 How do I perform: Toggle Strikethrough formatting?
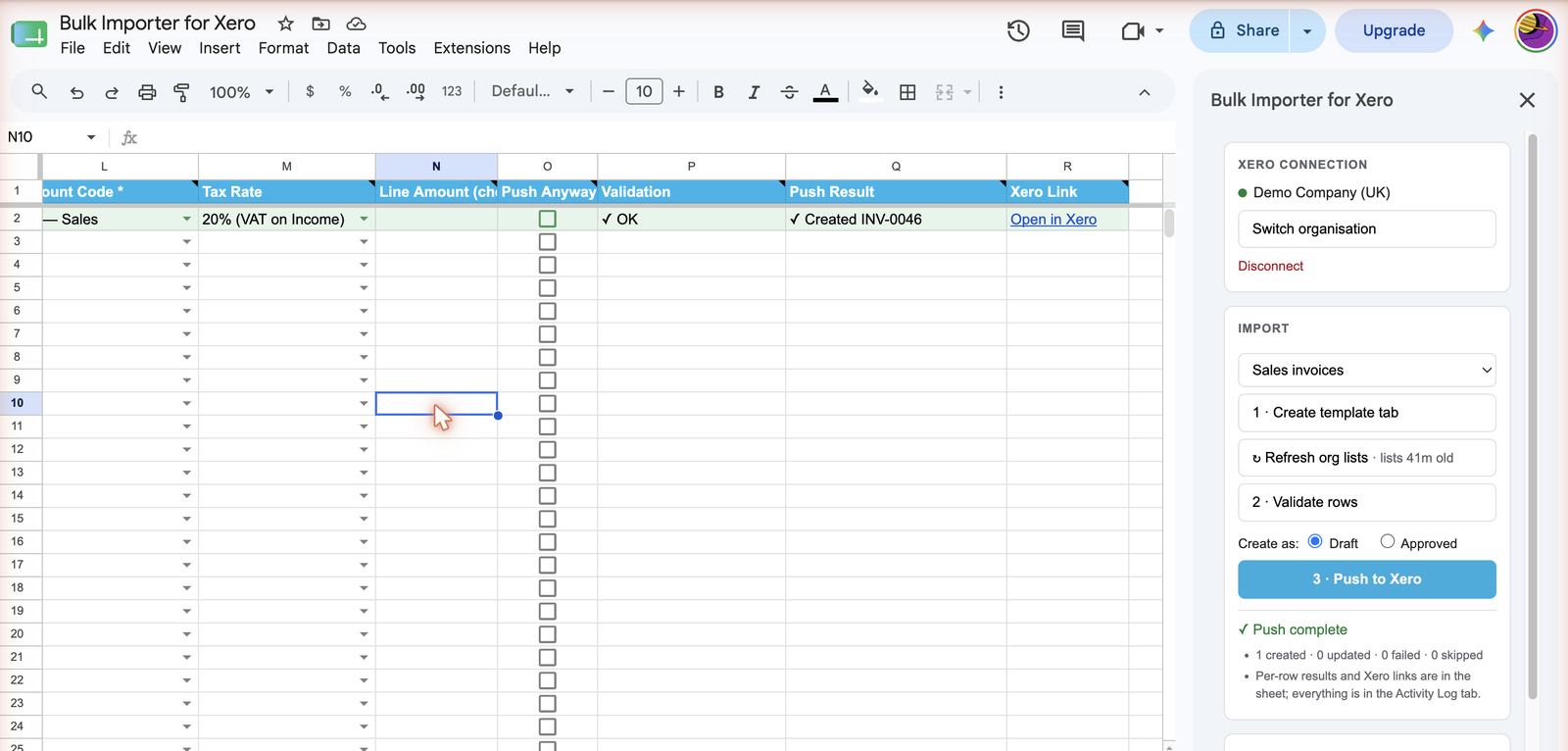point(789,91)
